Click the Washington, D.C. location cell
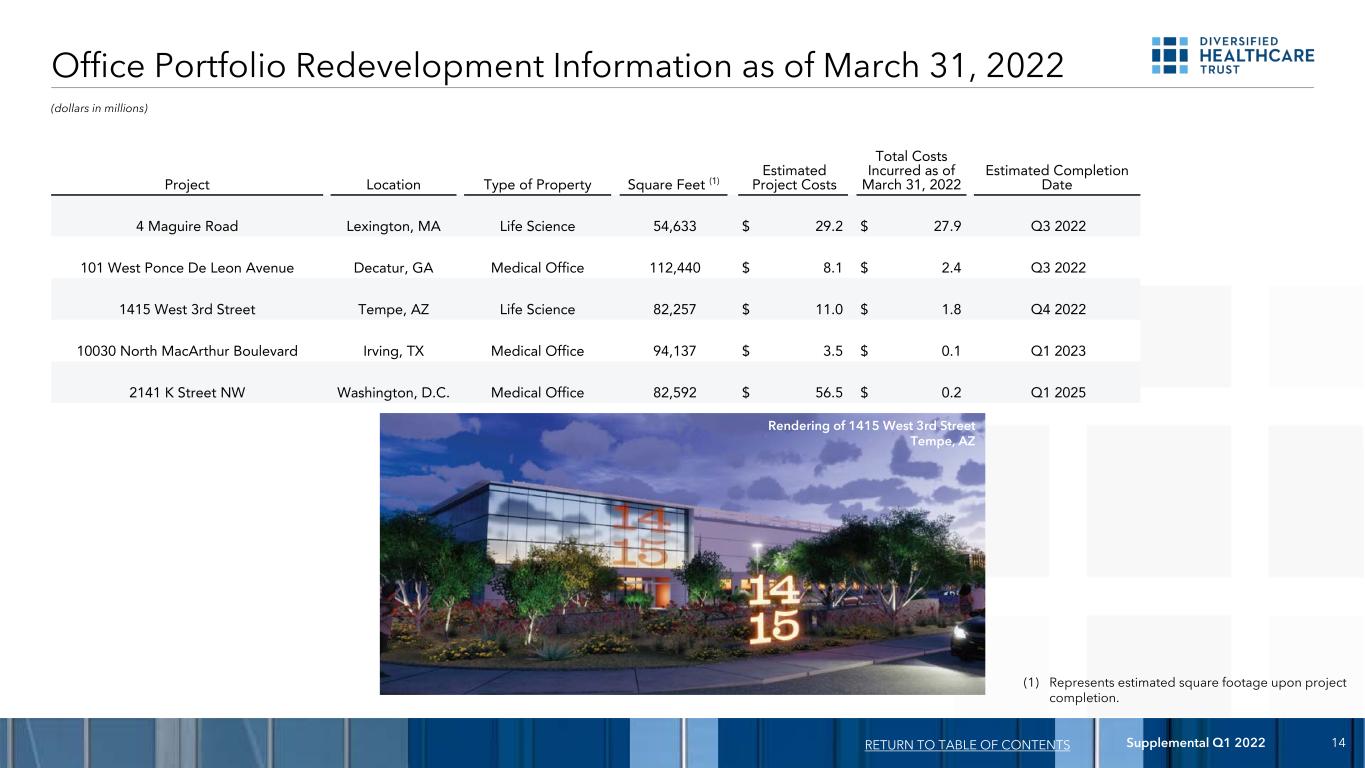Viewport: 1365px width, 768px height. click(393, 393)
